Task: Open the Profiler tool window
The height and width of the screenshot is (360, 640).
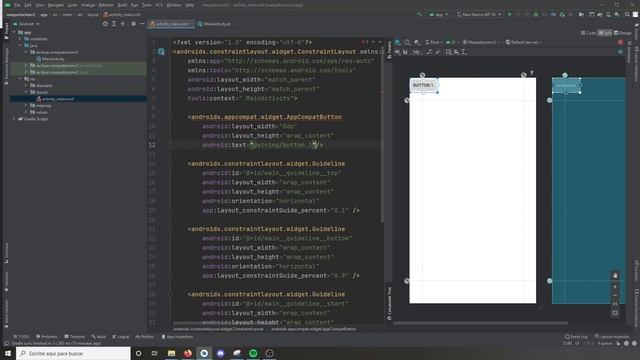Action: 144,337
